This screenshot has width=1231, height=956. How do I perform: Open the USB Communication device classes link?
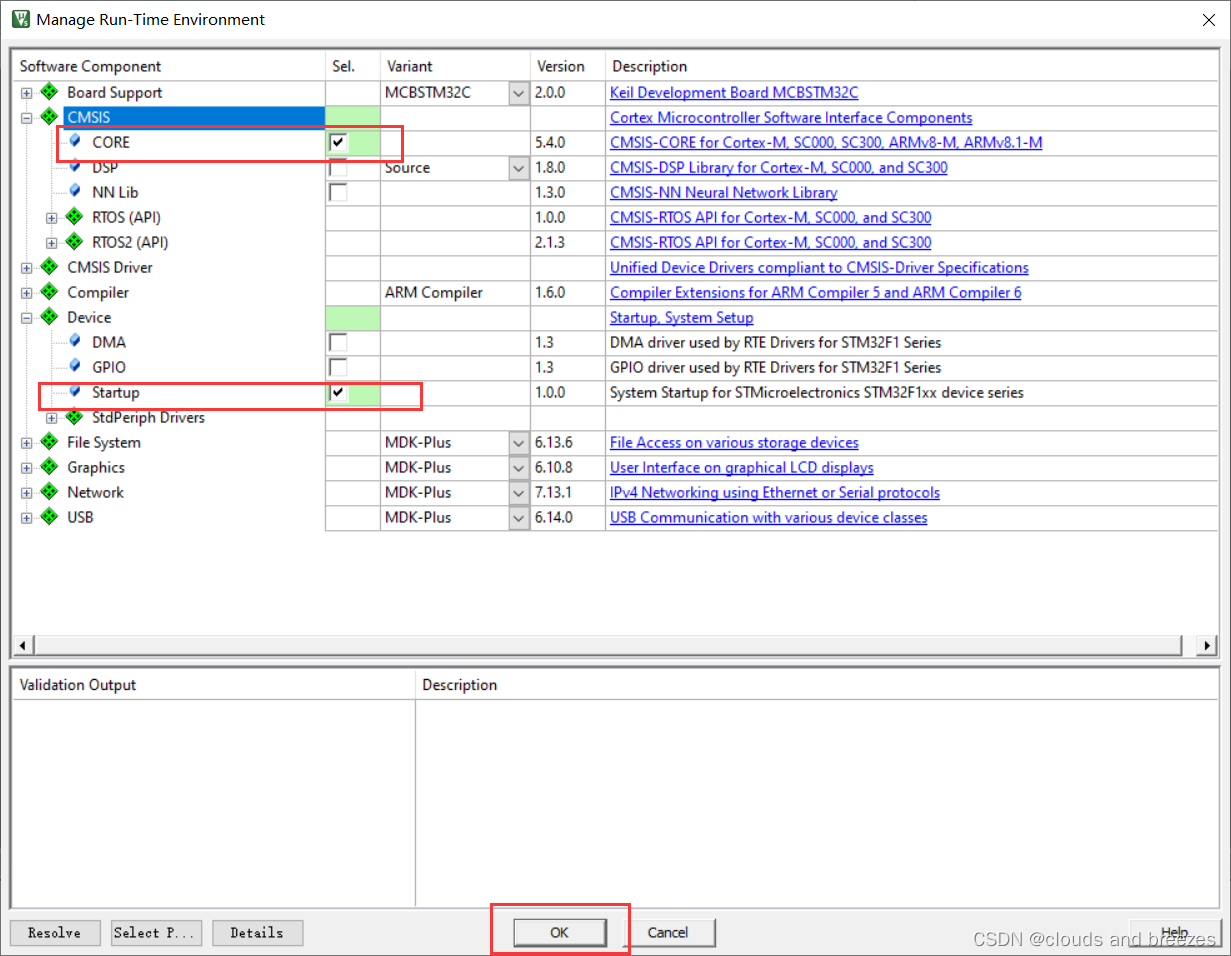pyautogui.click(x=768, y=517)
